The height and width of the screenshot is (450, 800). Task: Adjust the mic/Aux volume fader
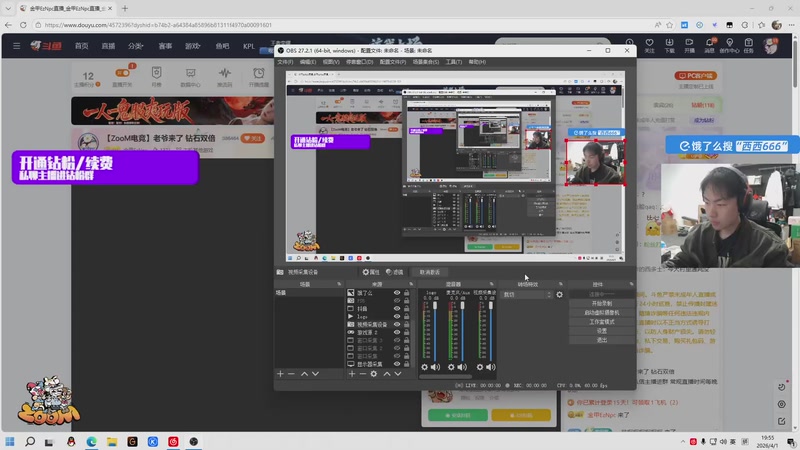pos(463,306)
